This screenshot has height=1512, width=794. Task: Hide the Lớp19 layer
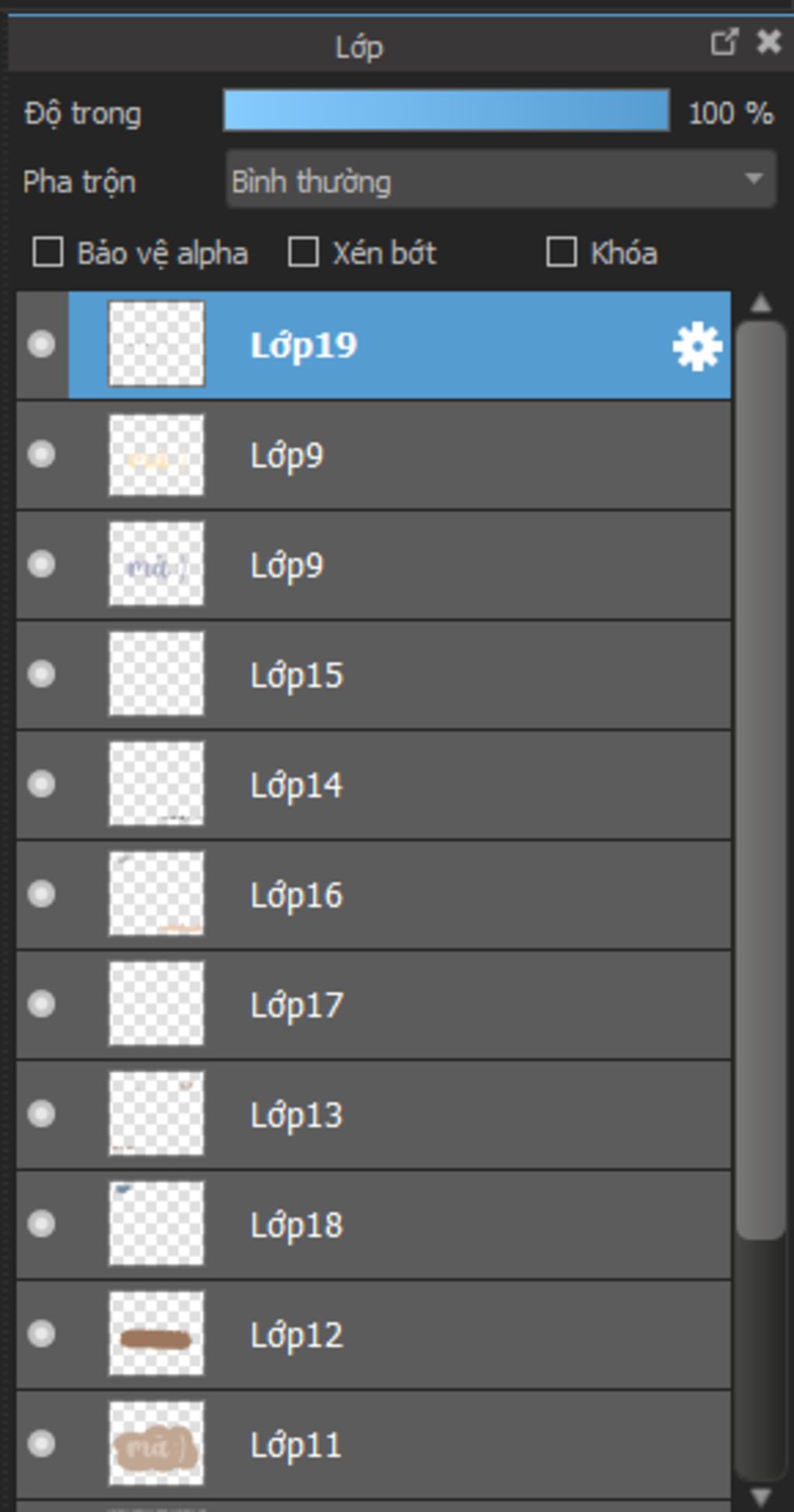click(x=41, y=344)
